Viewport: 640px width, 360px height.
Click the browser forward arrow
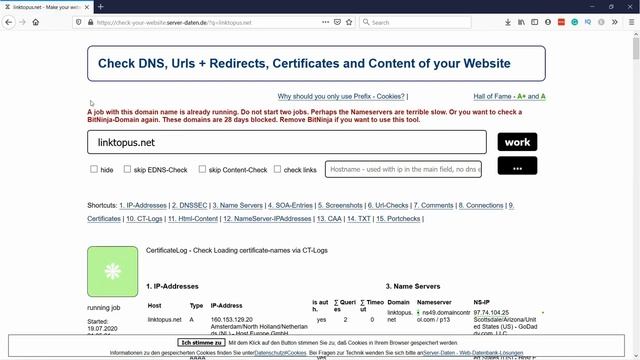[x=22, y=22]
